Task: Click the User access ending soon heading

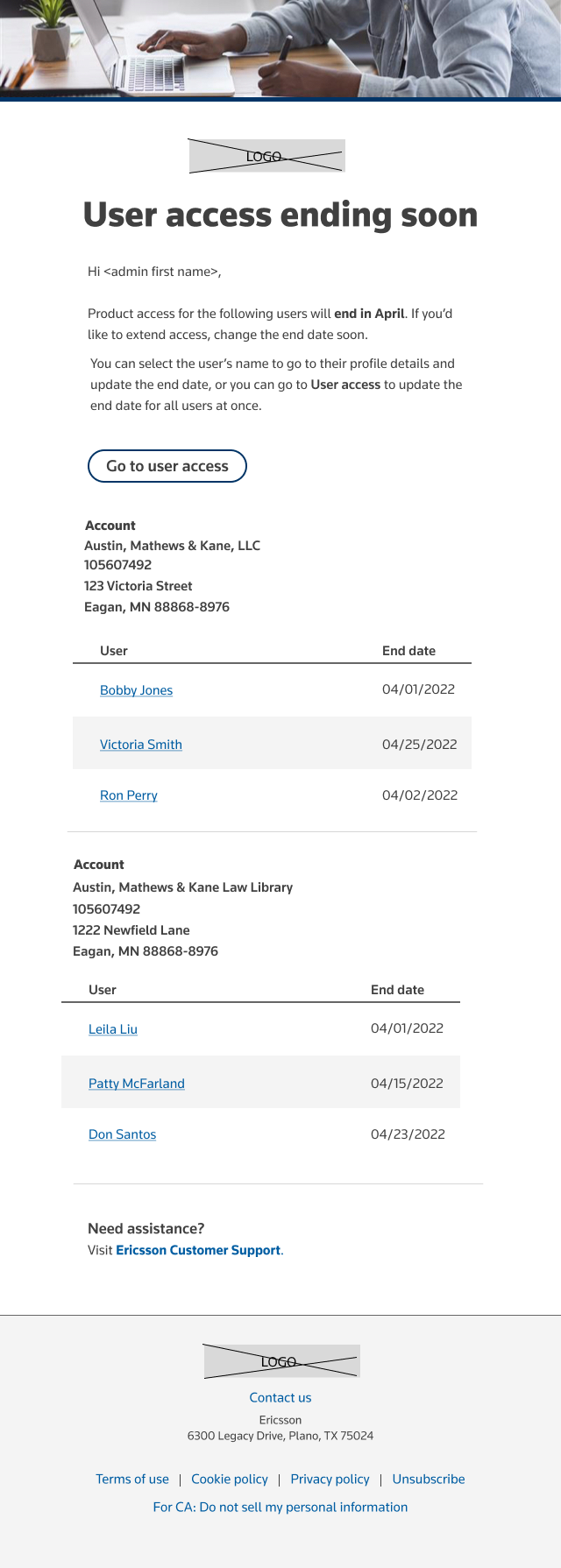Action: (280, 215)
